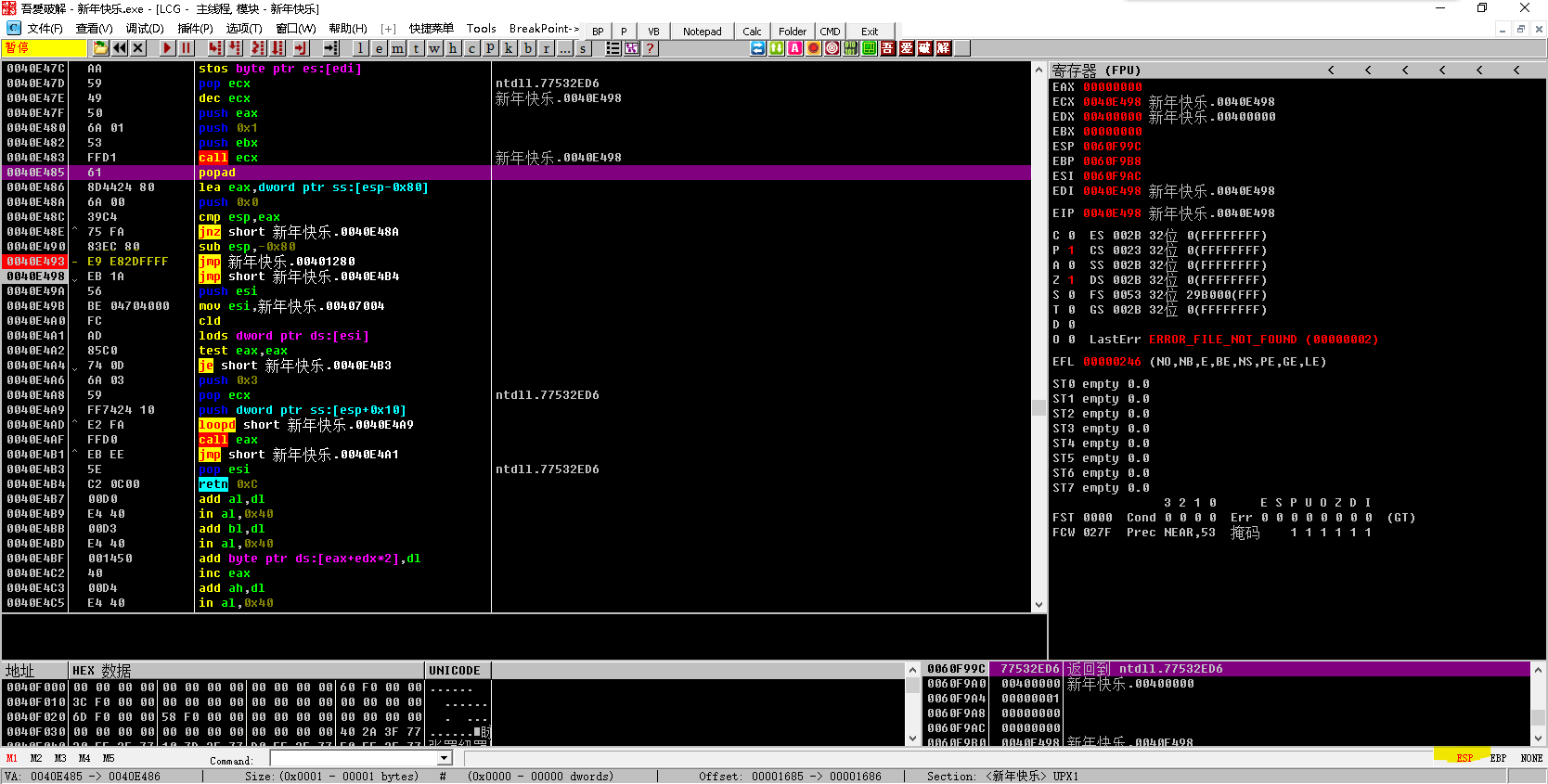Launch Notepad from the toolbar button
Screen dimensions: 1548x784
tap(703, 31)
